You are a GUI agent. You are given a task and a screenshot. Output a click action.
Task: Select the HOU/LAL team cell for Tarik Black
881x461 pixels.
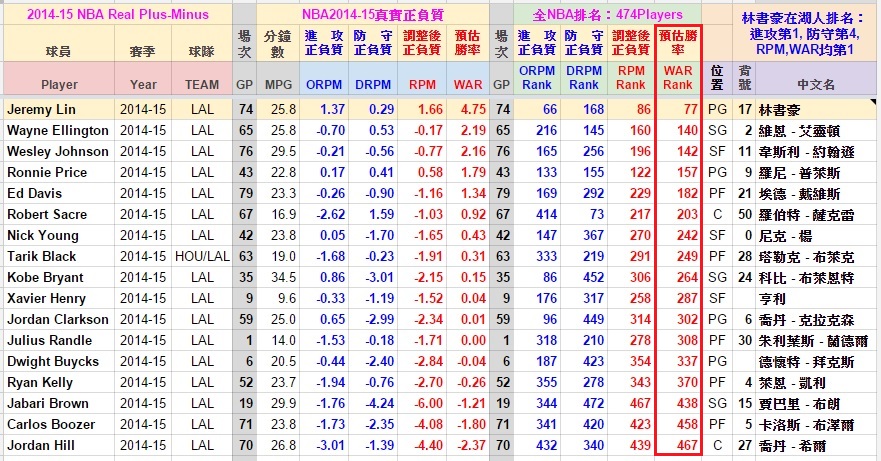pos(203,256)
